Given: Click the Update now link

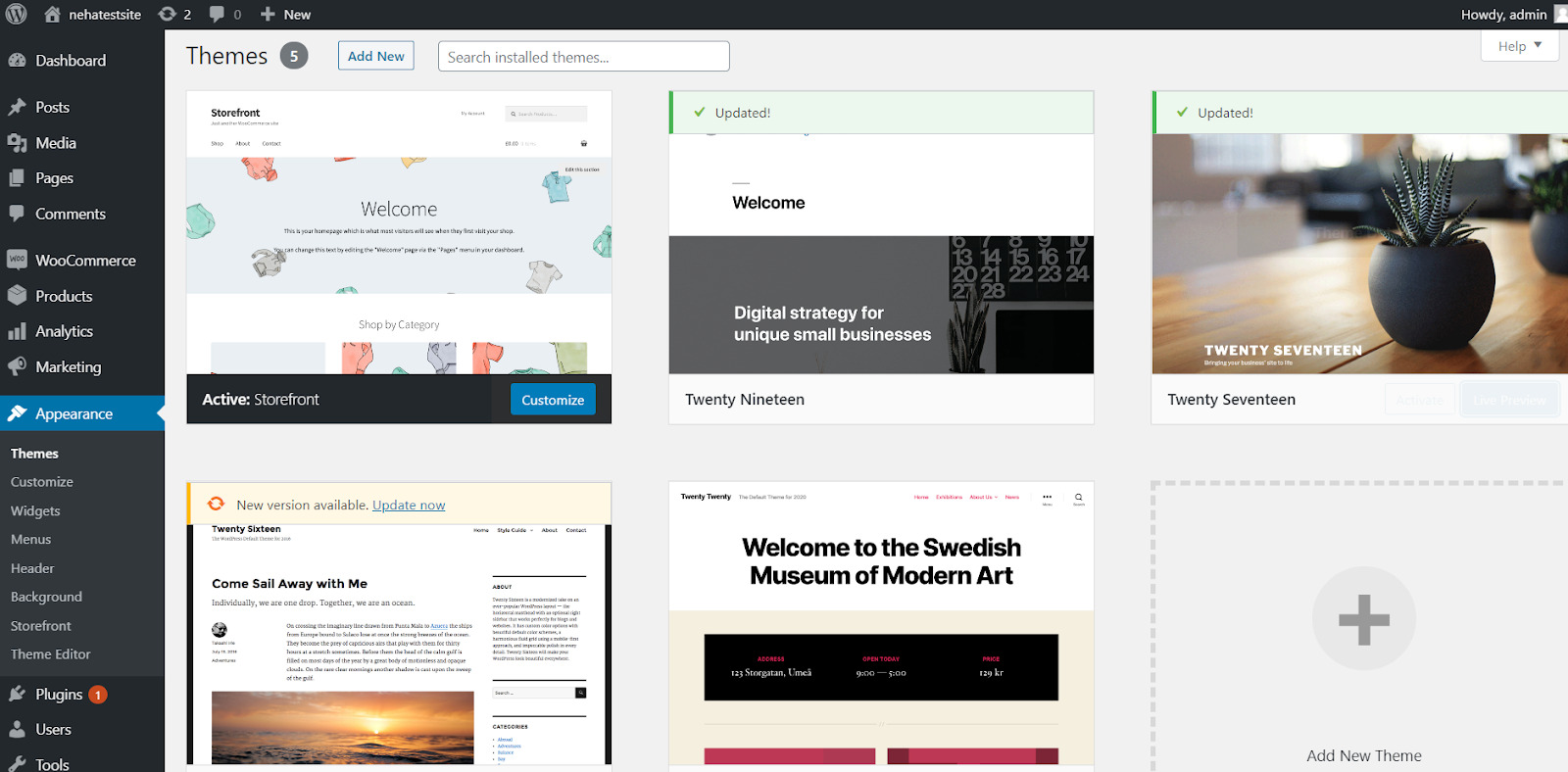Looking at the screenshot, I should click(409, 506).
